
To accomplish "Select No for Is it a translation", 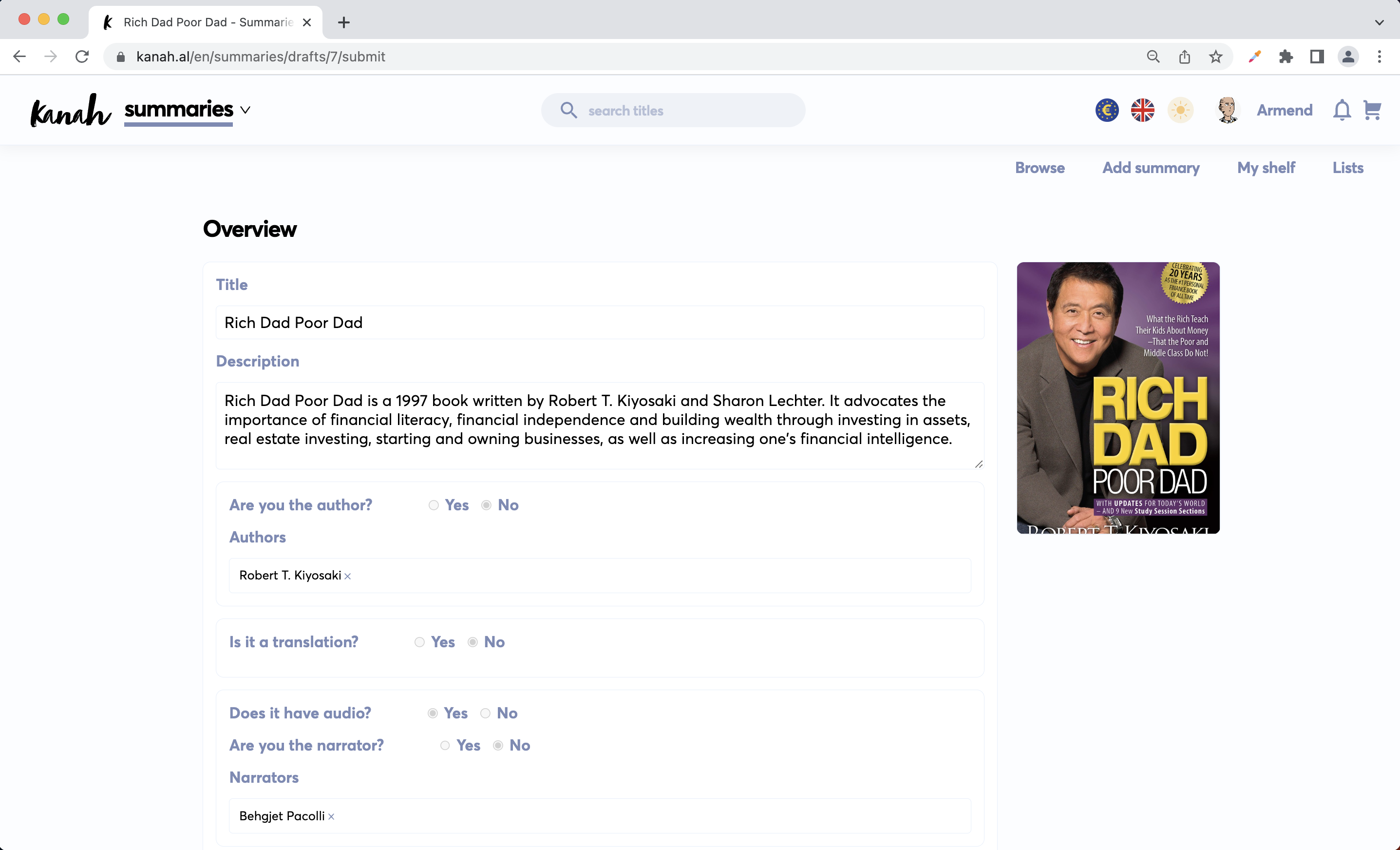I will click(x=472, y=642).
